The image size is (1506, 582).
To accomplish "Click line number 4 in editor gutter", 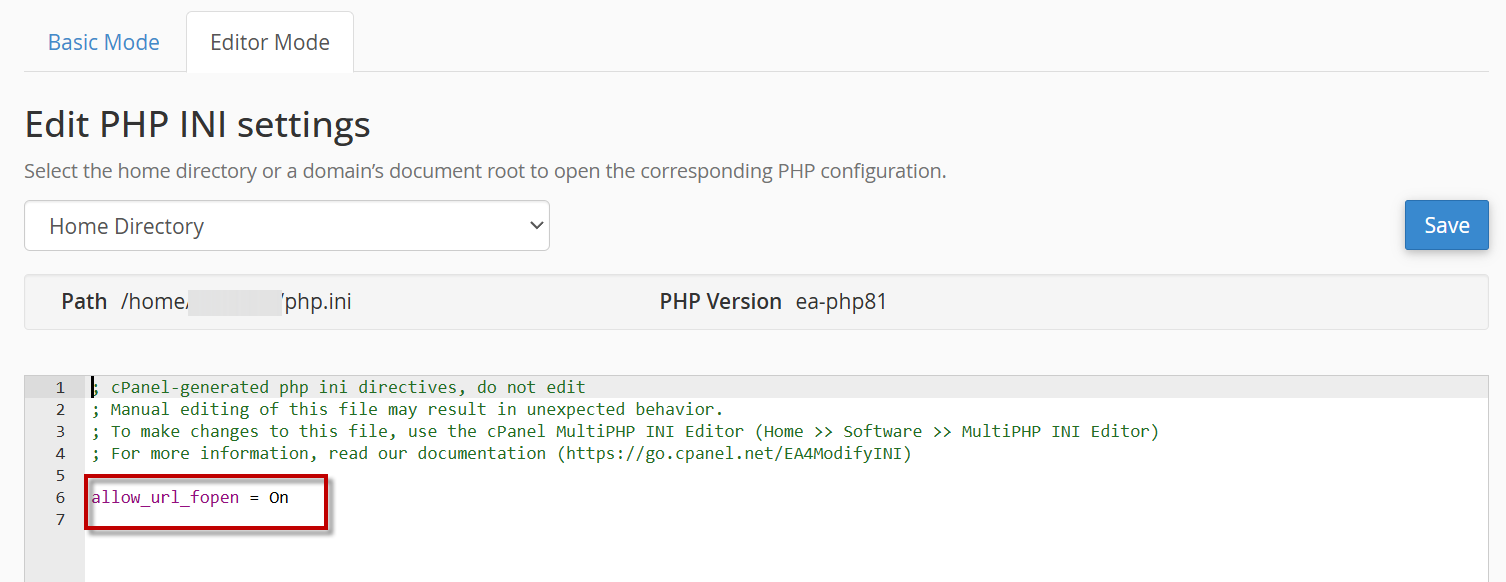I will point(60,453).
